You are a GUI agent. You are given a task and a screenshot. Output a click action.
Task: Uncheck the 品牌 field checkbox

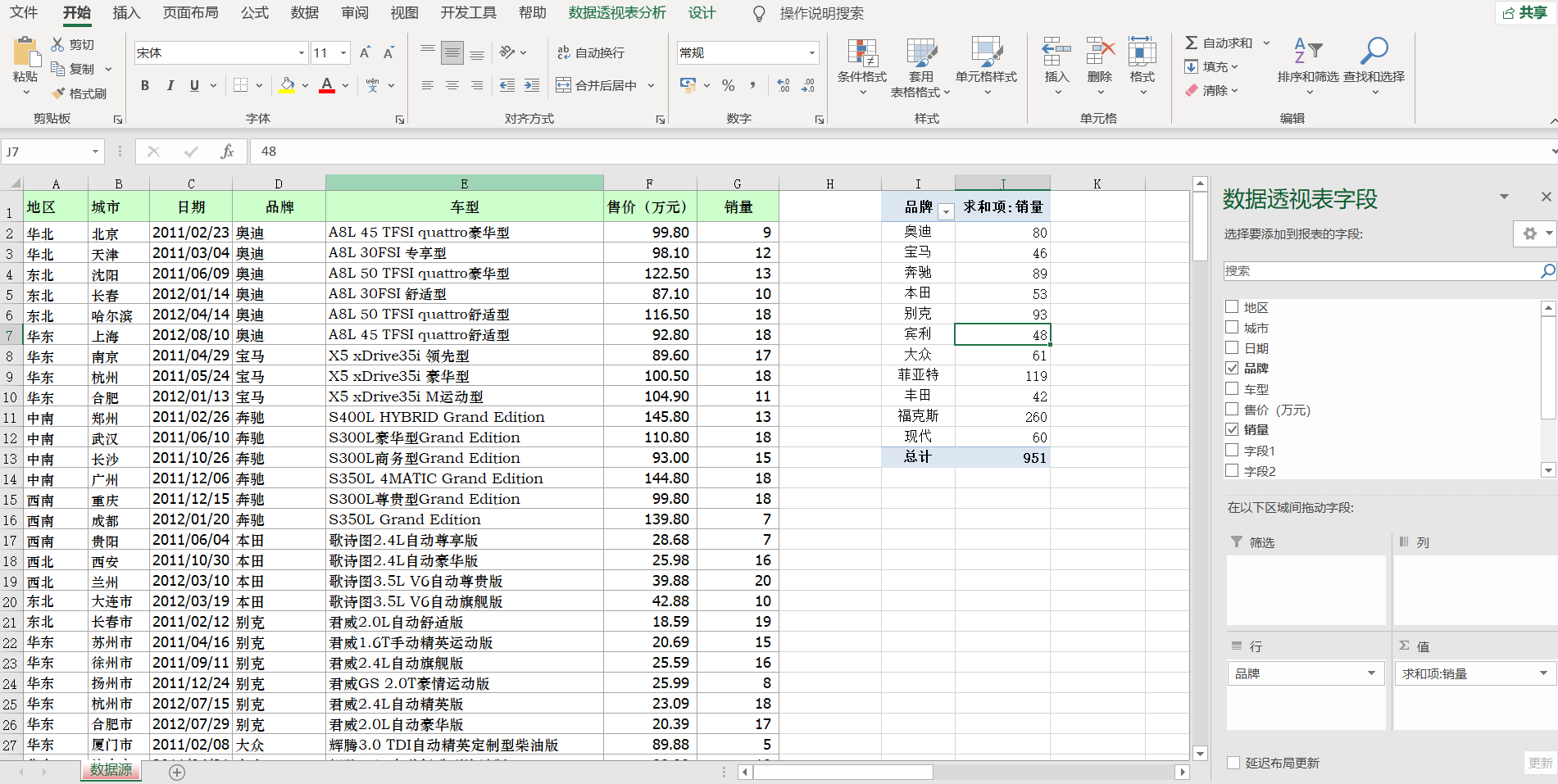[x=1232, y=368]
